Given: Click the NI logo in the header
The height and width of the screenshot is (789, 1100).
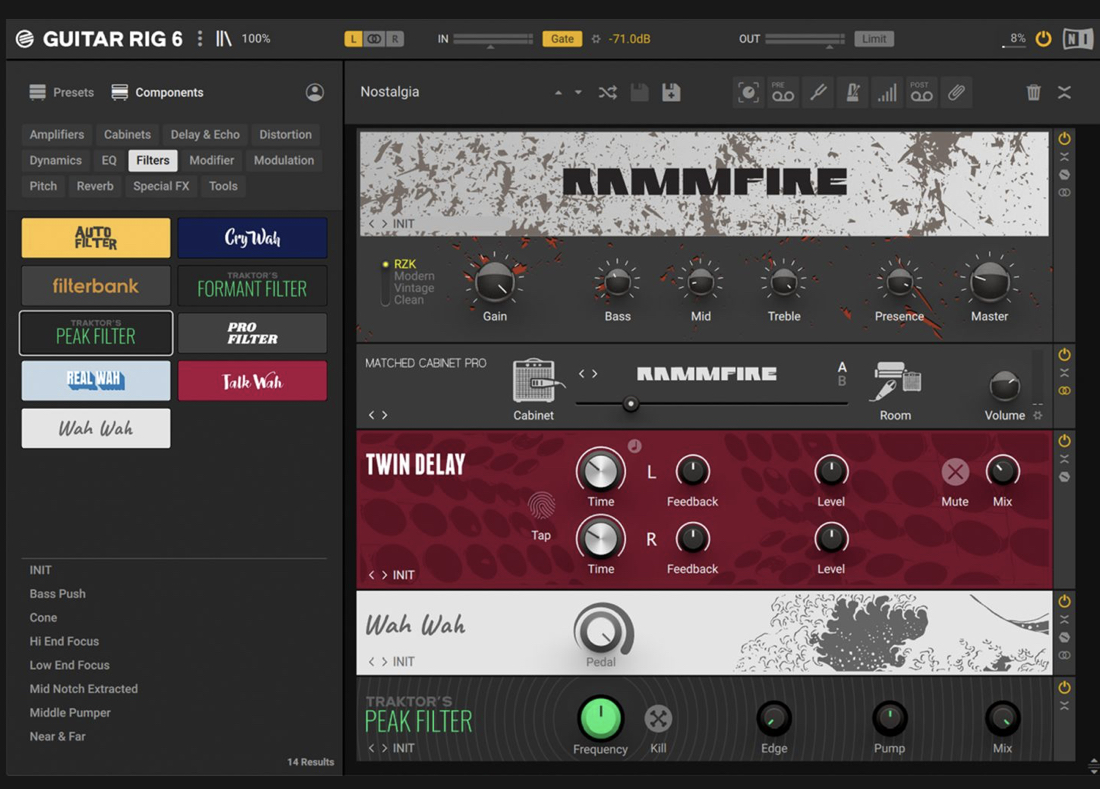Looking at the screenshot, I should 1078,39.
